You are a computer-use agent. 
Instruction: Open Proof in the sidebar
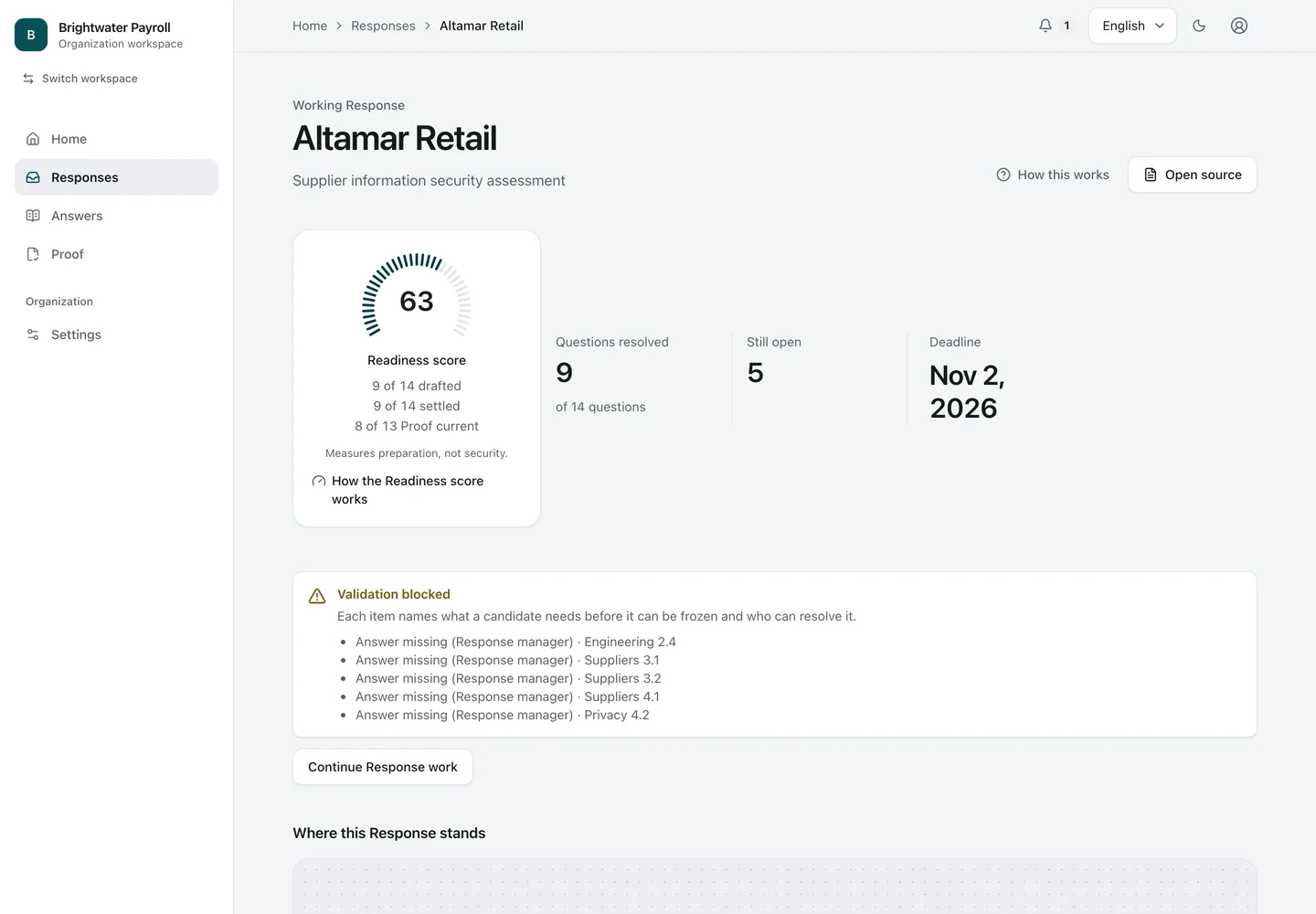[x=116, y=254]
